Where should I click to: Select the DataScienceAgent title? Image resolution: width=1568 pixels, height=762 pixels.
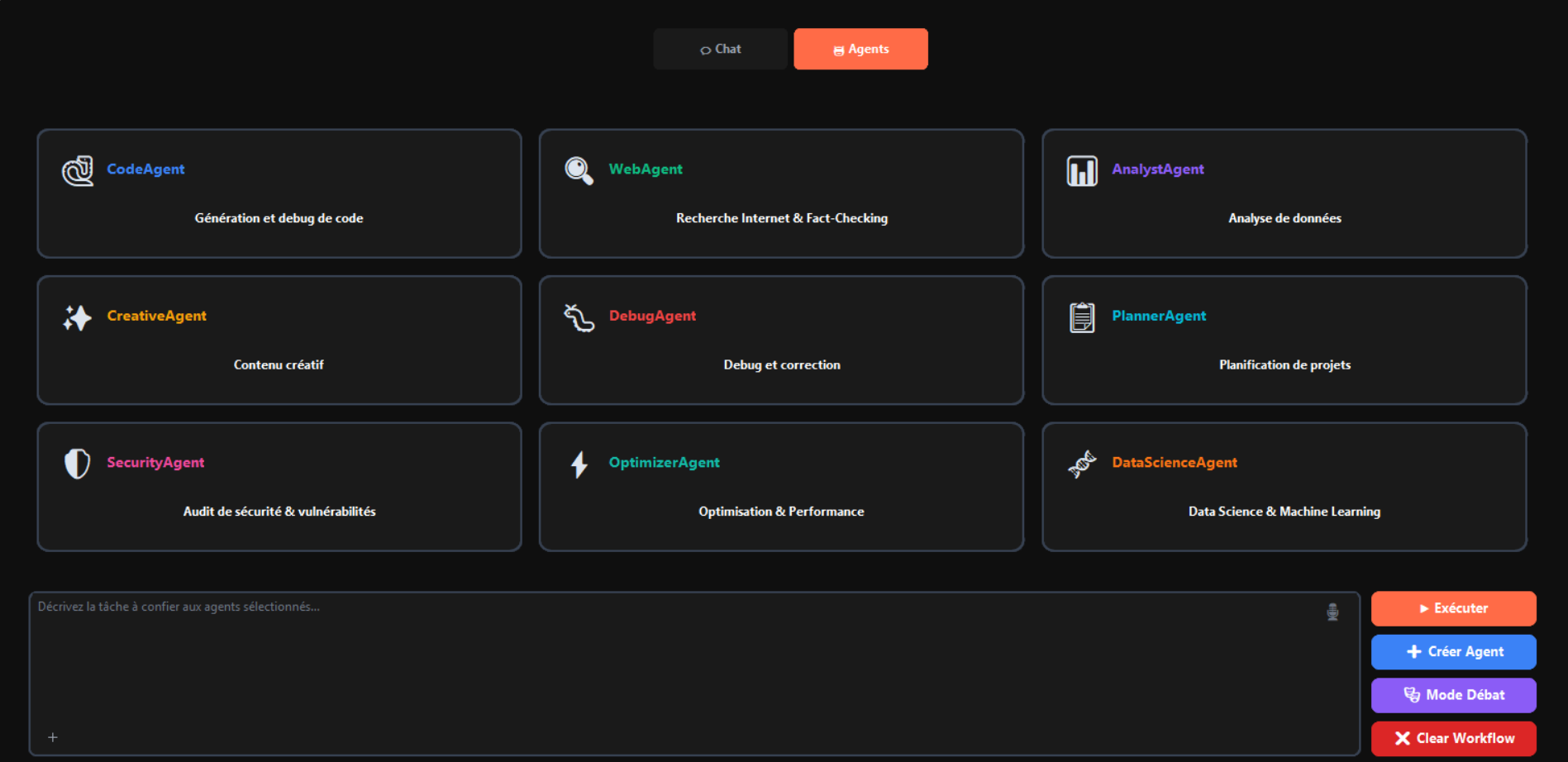pyautogui.click(x=1175, y=463)
